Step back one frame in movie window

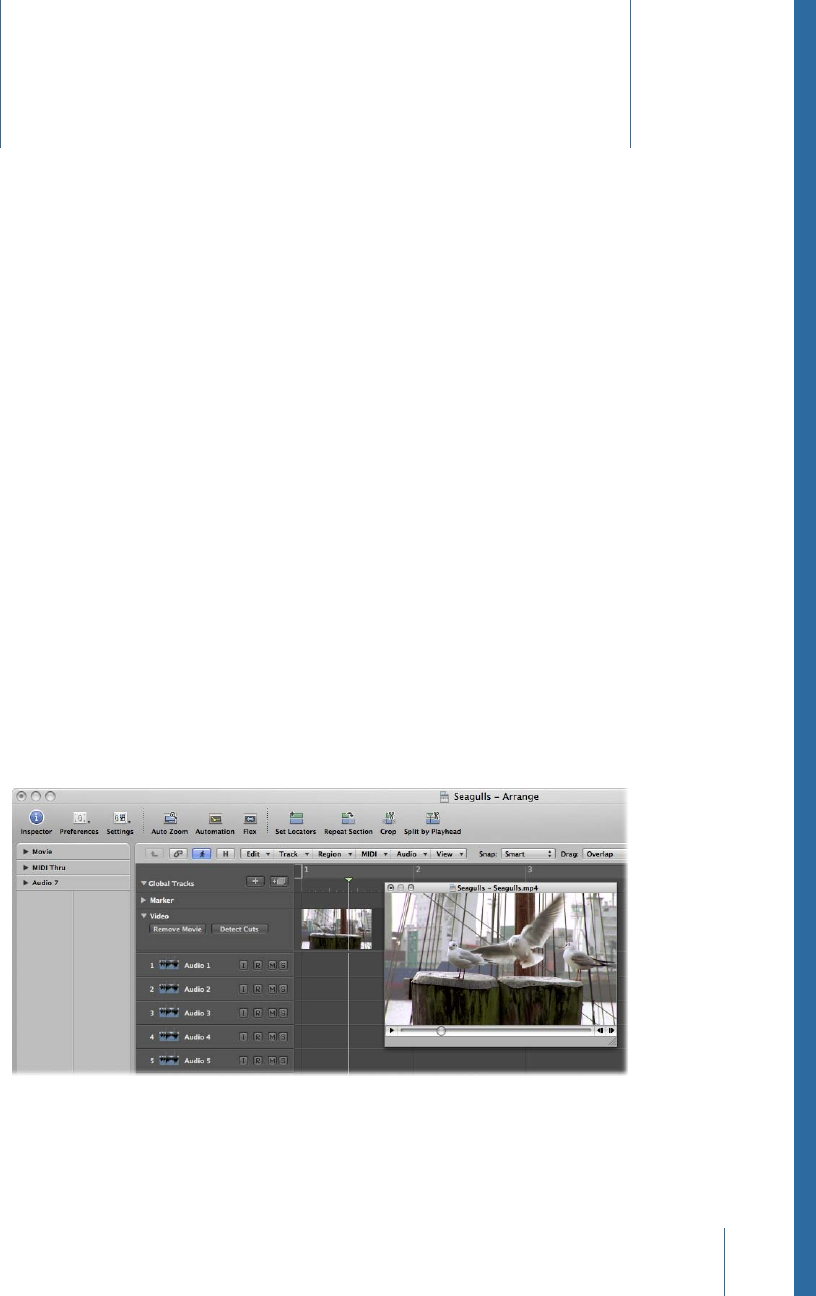[x=600, y=1030]
